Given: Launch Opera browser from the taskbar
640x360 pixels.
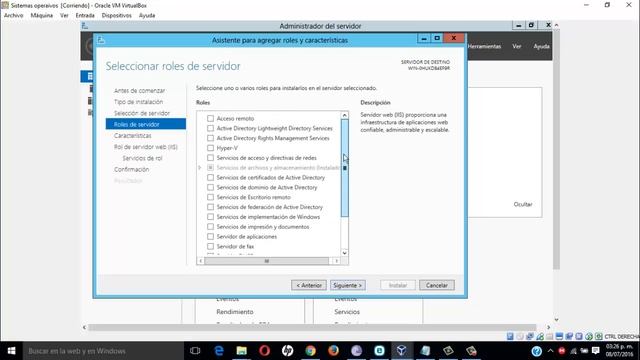Looking at the screenshot, I should [264, 351].
